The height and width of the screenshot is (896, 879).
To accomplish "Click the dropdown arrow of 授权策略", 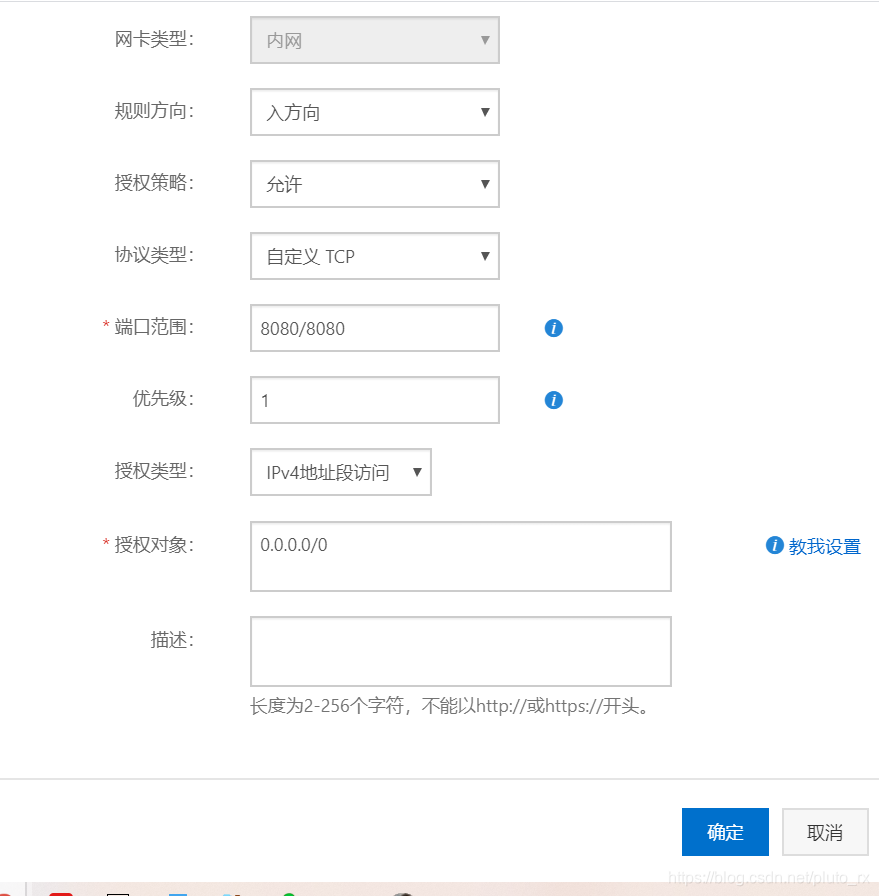I will point(485,184).
